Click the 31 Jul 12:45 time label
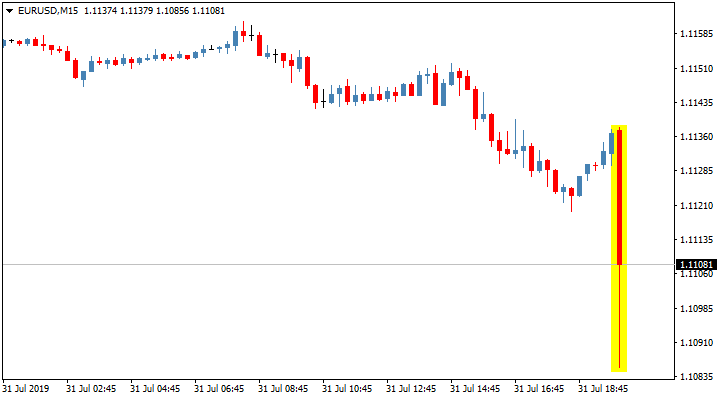 pyautogui.click(x=411, y=389)
